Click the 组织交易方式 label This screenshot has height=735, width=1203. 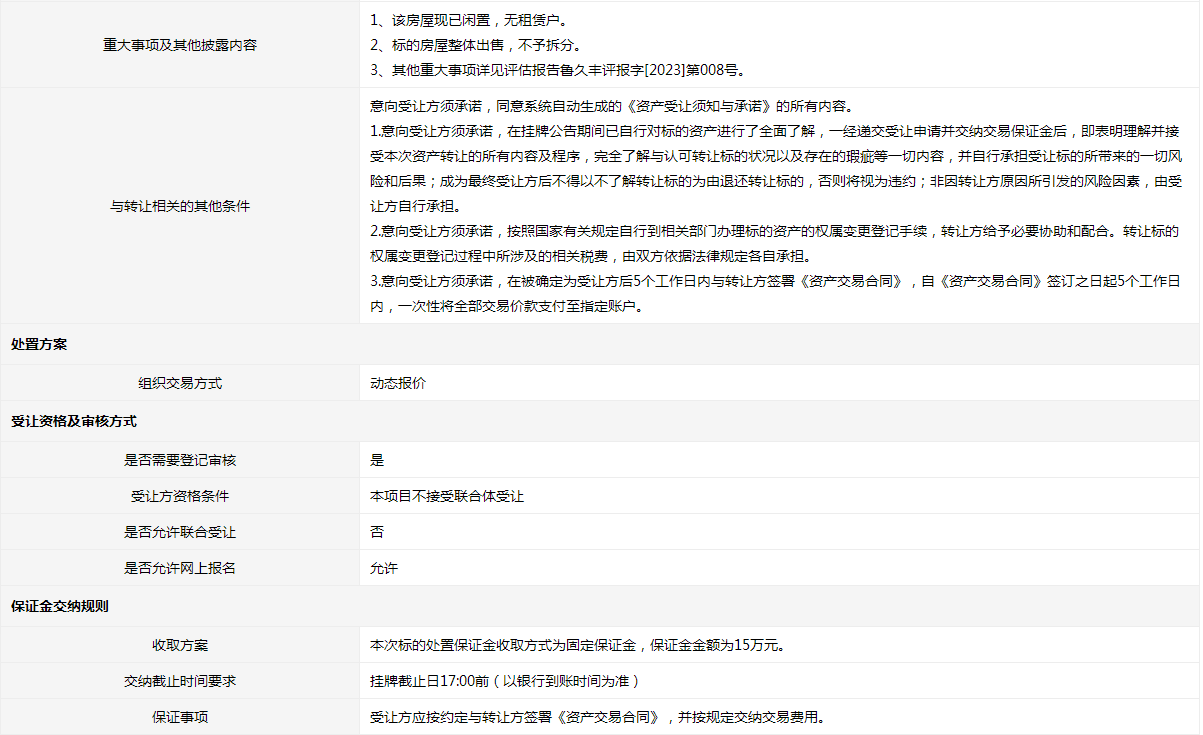180,383
